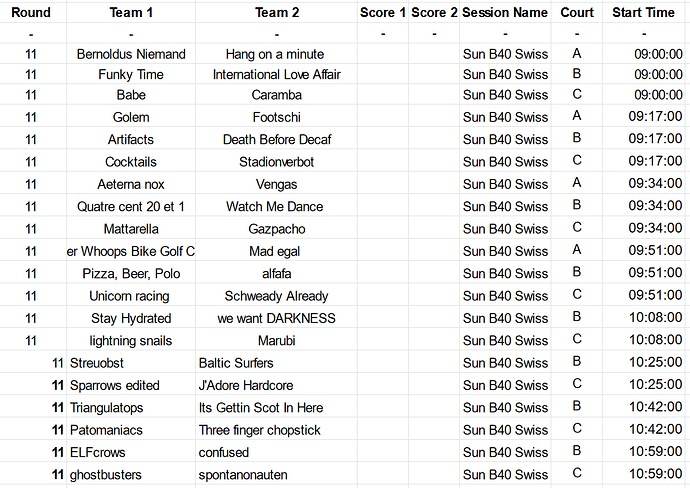This screenshot has height=488, width=690.
Task: Select the Death Before Decaf cell
Action: pos(276,139)
